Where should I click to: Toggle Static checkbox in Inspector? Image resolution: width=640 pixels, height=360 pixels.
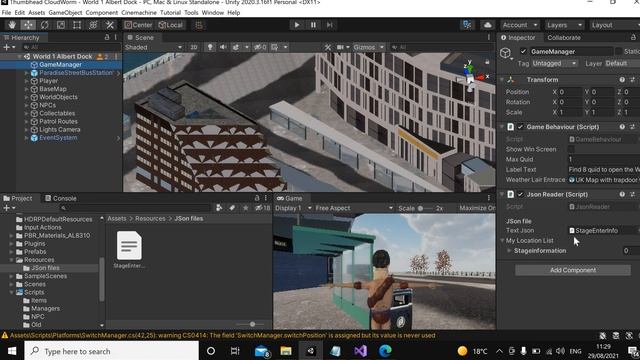(x=618, y=51)
